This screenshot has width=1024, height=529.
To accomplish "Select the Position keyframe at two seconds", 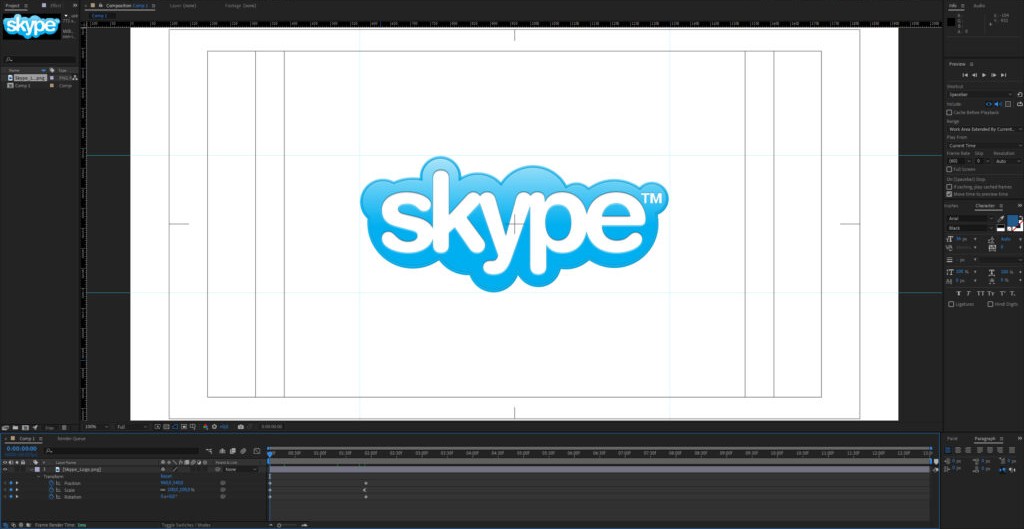I will point(366,483).
